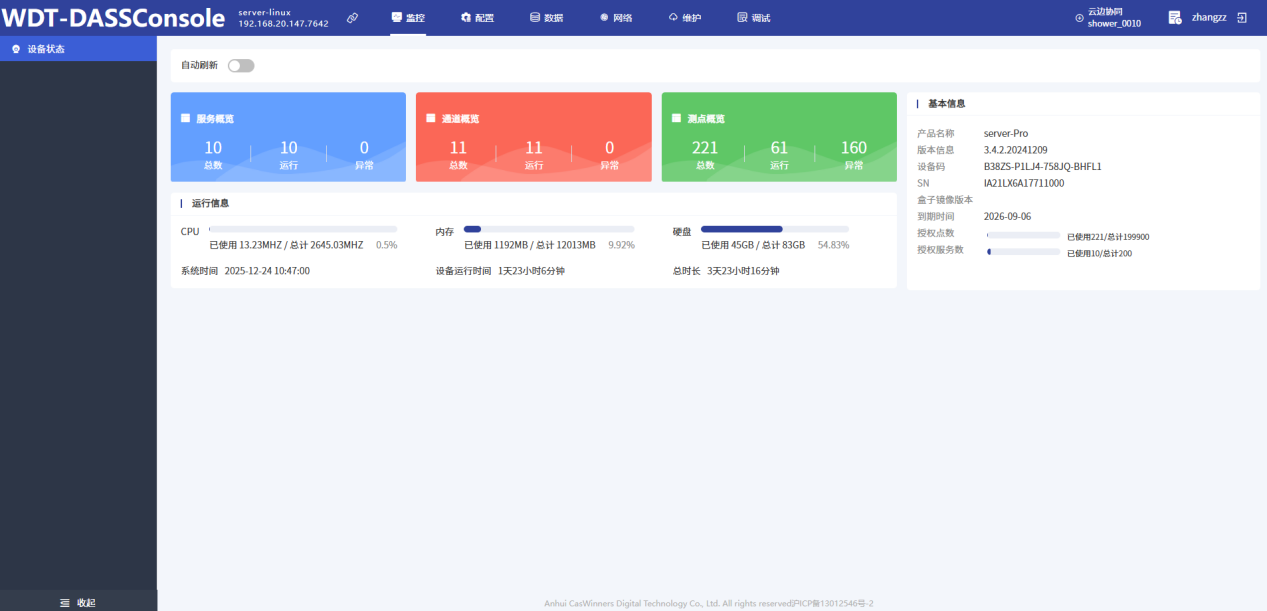1267x611 pixels.
Task: Open the log document icon left of the username
Action: [x=1175, y=18]
